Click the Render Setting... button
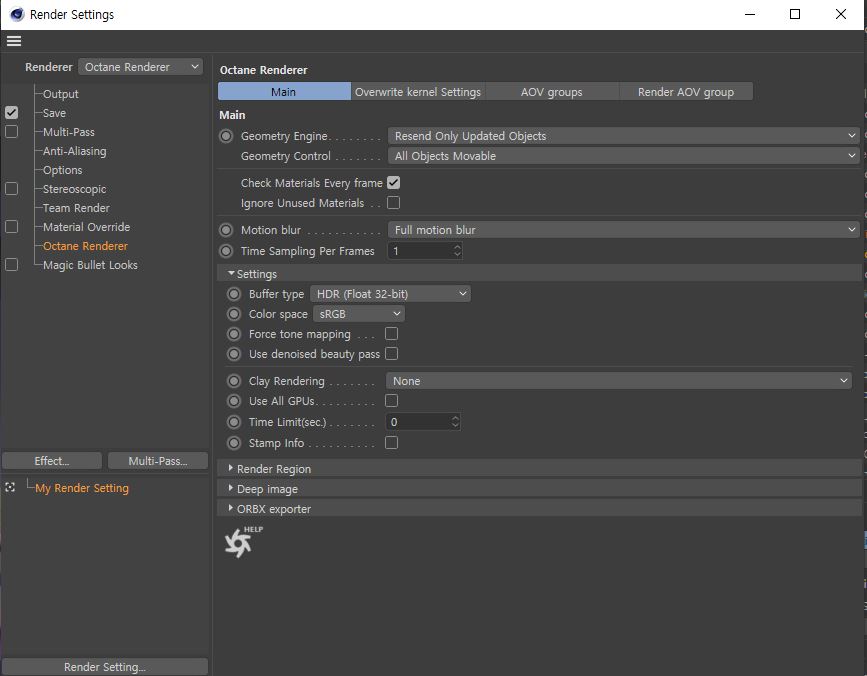Screen dimensions: 867x676 (105, 667)
